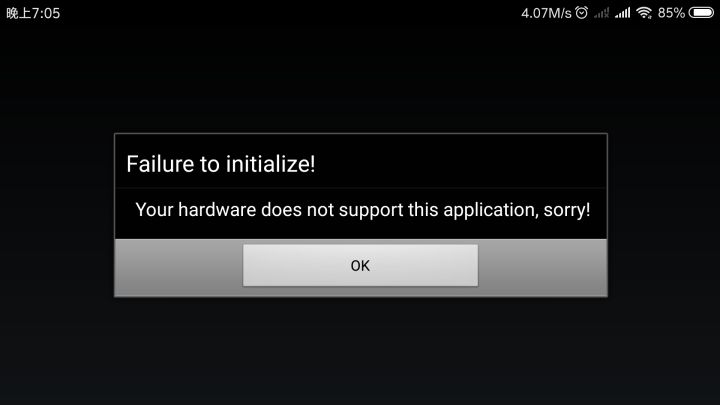Tap dark background above the dialog

(x=360, y=78)
